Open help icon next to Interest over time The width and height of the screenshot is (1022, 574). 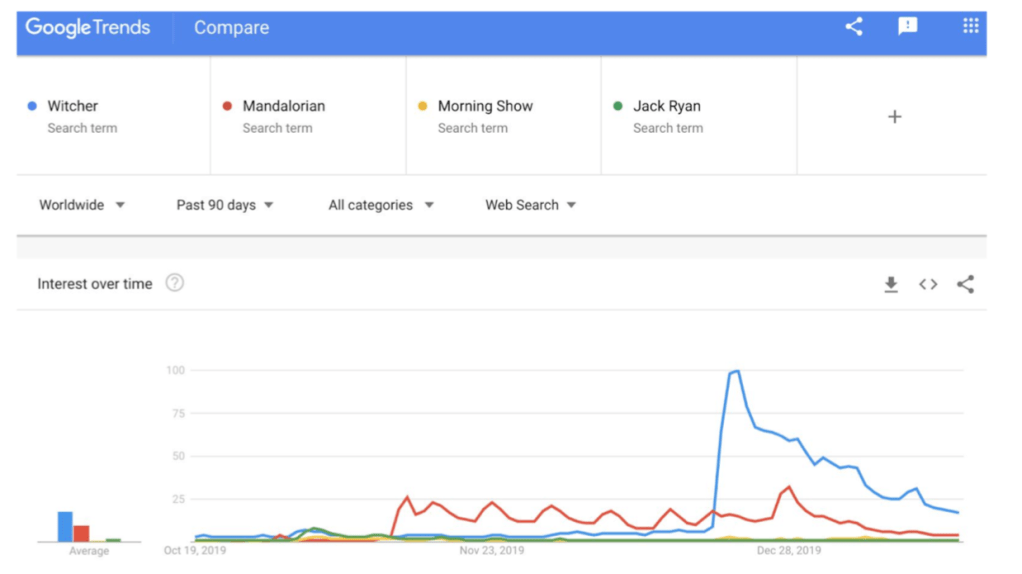(x=174, y=283)
